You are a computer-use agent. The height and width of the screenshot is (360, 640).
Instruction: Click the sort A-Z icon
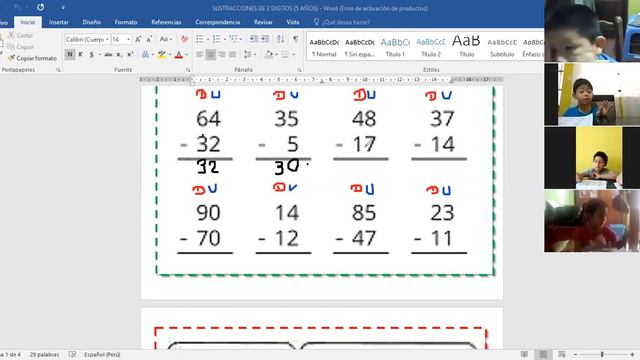280,39
